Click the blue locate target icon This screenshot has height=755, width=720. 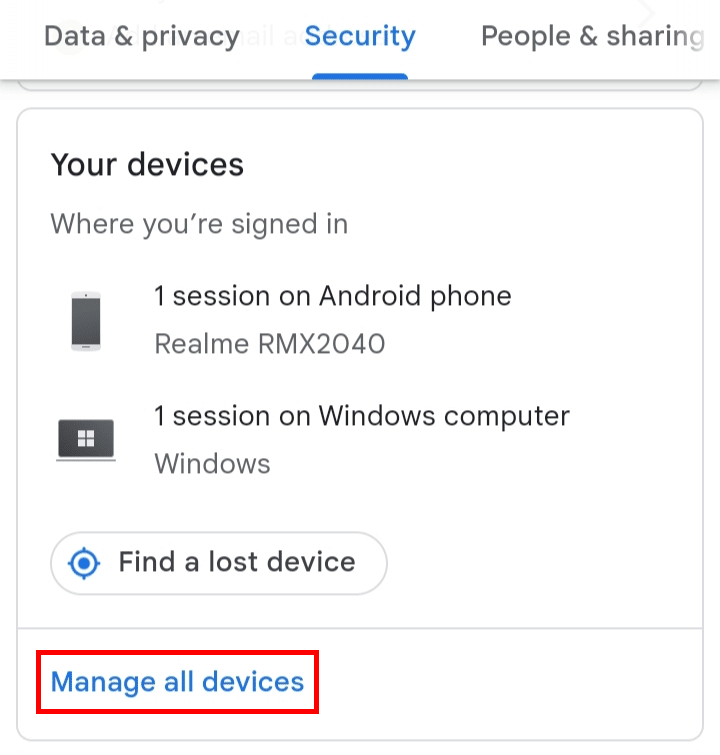pyautogui.click(x=84, y=563)
